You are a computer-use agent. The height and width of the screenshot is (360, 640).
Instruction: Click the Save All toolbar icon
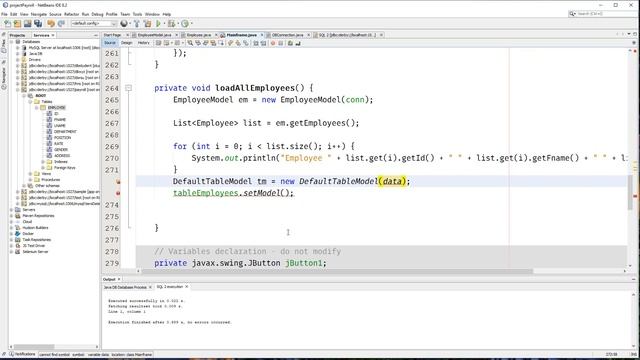click(38, 24)
